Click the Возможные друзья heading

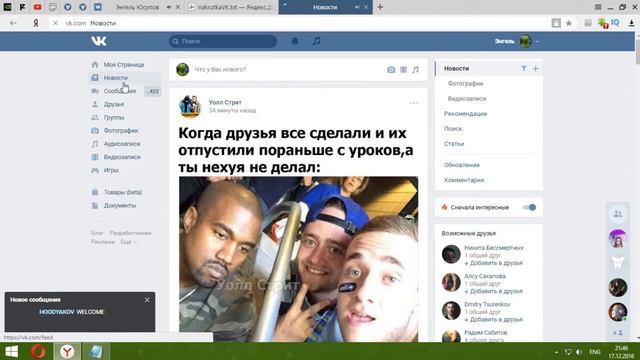(x=469, y=233)
